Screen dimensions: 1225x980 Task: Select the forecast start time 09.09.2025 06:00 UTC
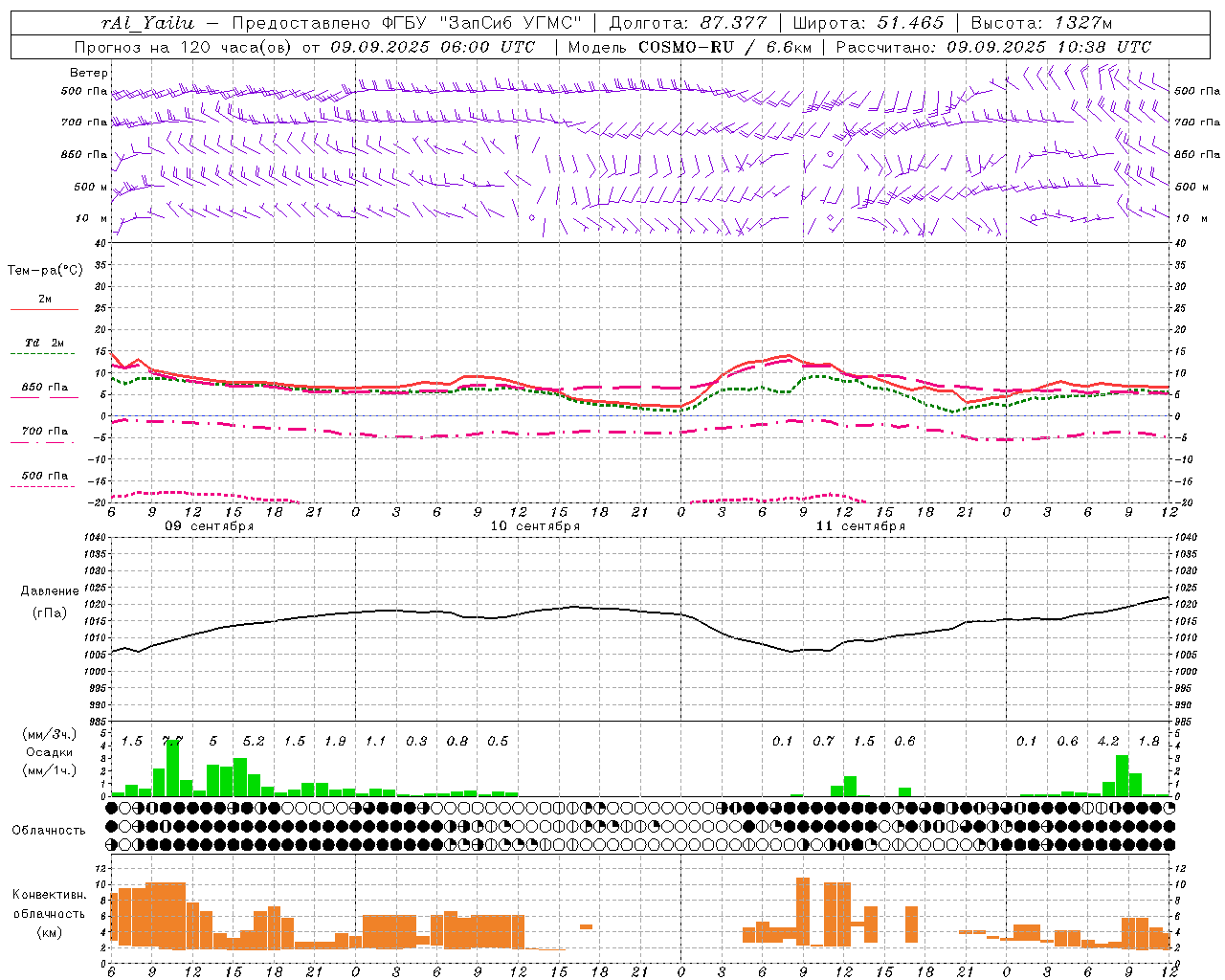433,47
